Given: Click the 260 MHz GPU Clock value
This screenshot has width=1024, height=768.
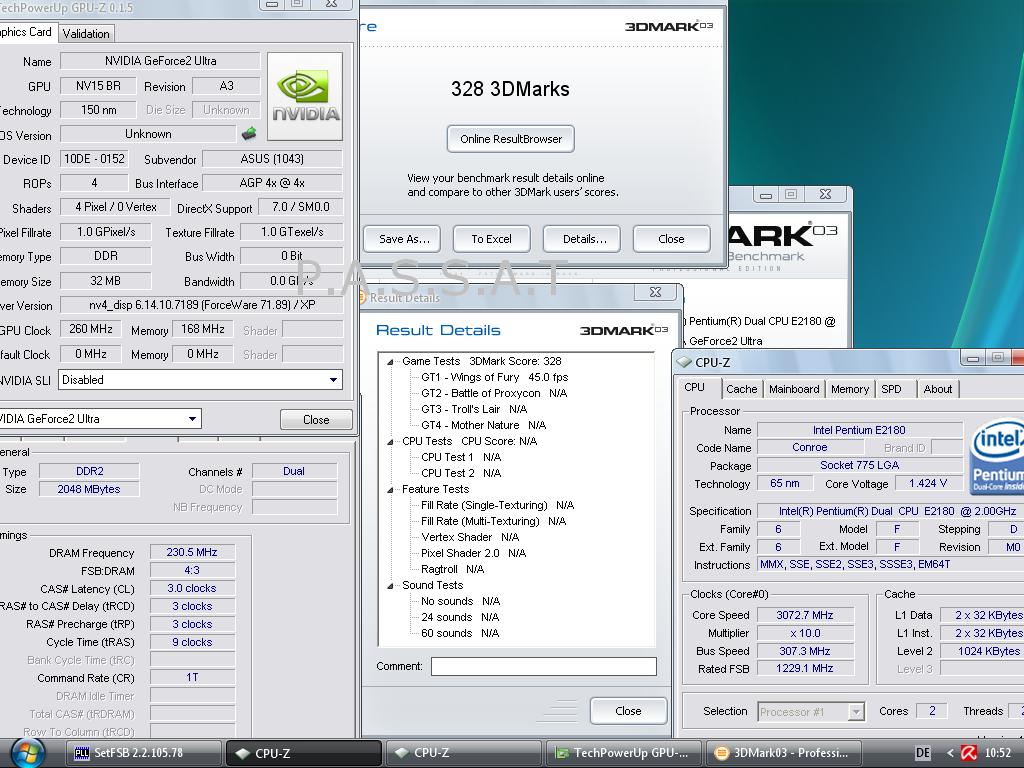Looking at the screenshot, I should [90, 329].
